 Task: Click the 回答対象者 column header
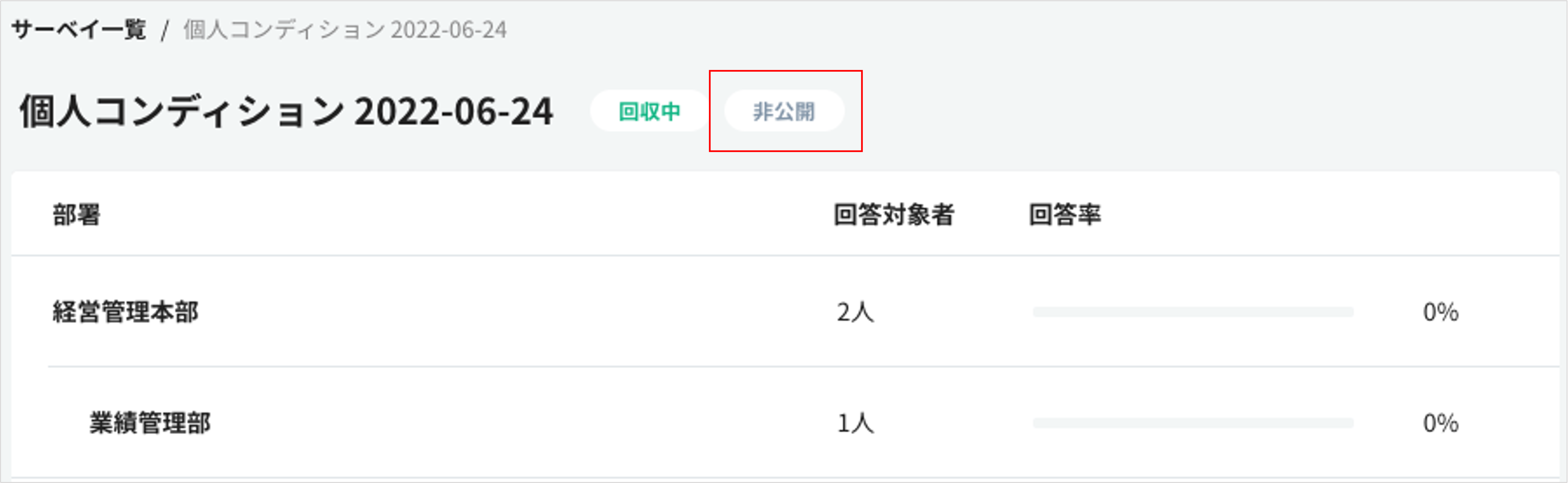(x=893, y=215)
